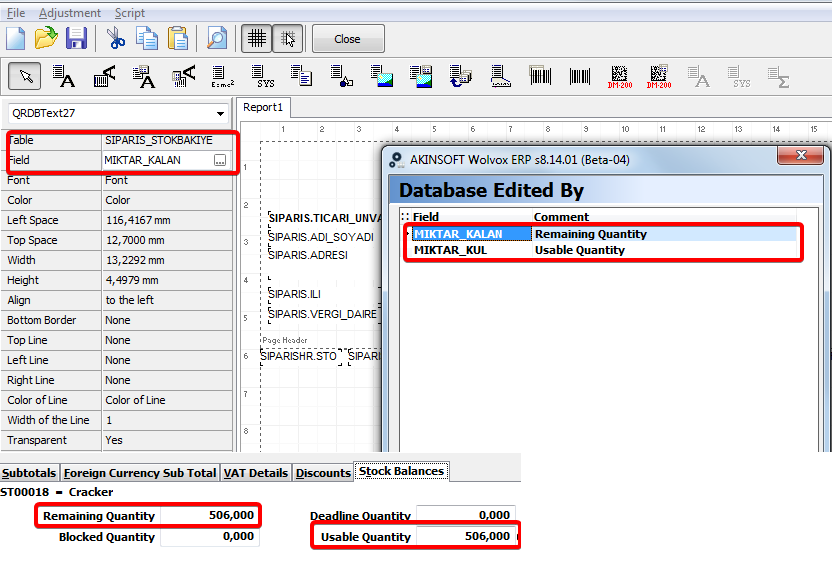Select the greyed-out SYS tool
832x563 pixels.
tap(739, 76)
